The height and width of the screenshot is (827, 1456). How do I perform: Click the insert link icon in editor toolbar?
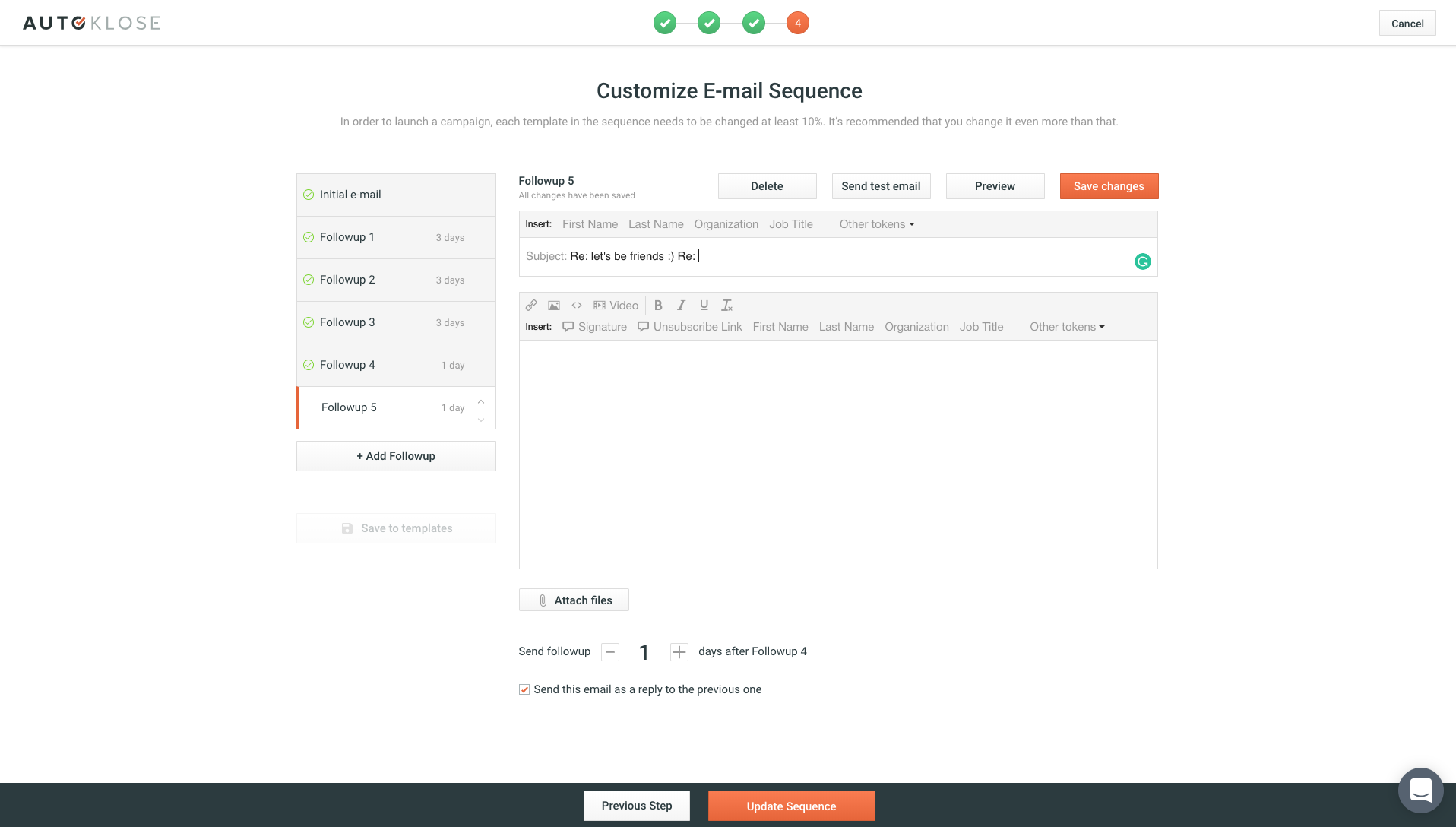point(531,306)
